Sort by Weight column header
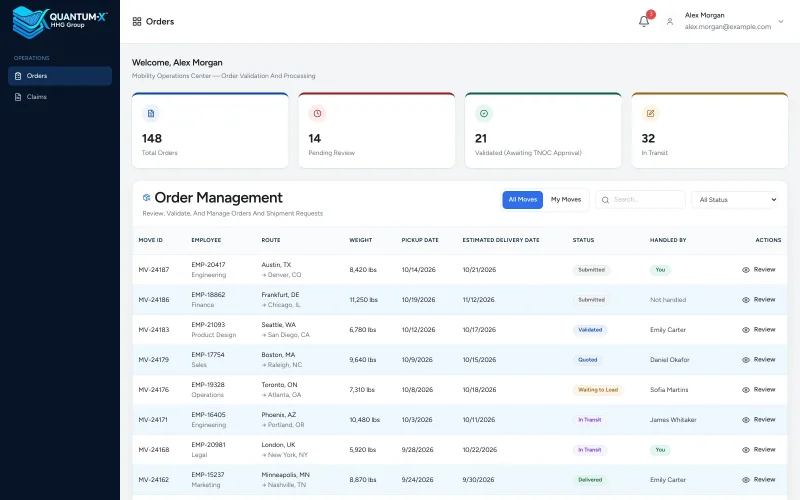 click(x=361, y=240)
